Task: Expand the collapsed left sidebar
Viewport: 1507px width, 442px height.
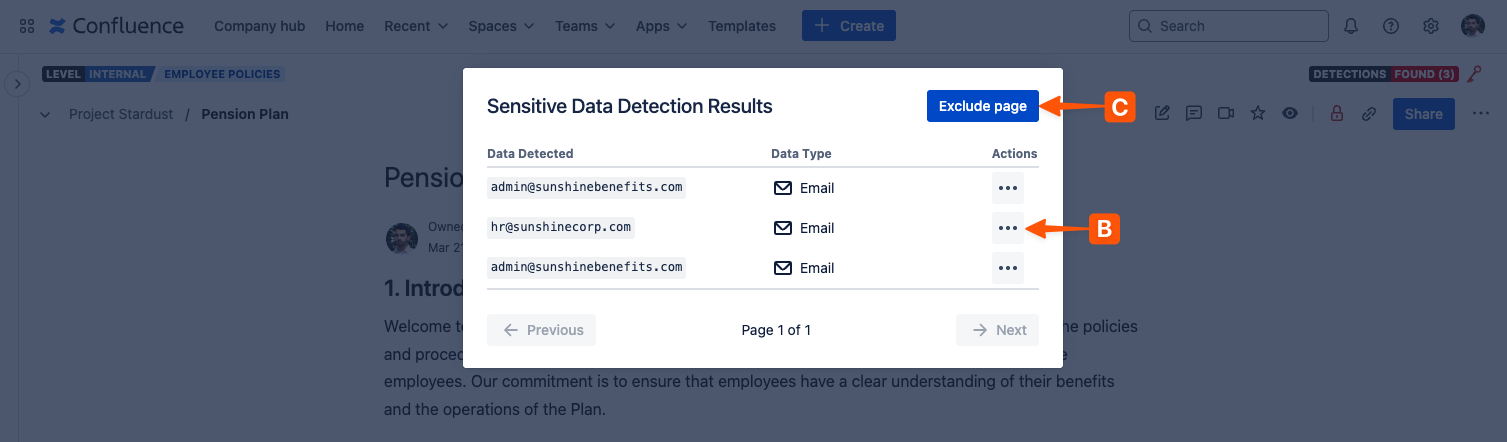Action: (x=17, y=84)
